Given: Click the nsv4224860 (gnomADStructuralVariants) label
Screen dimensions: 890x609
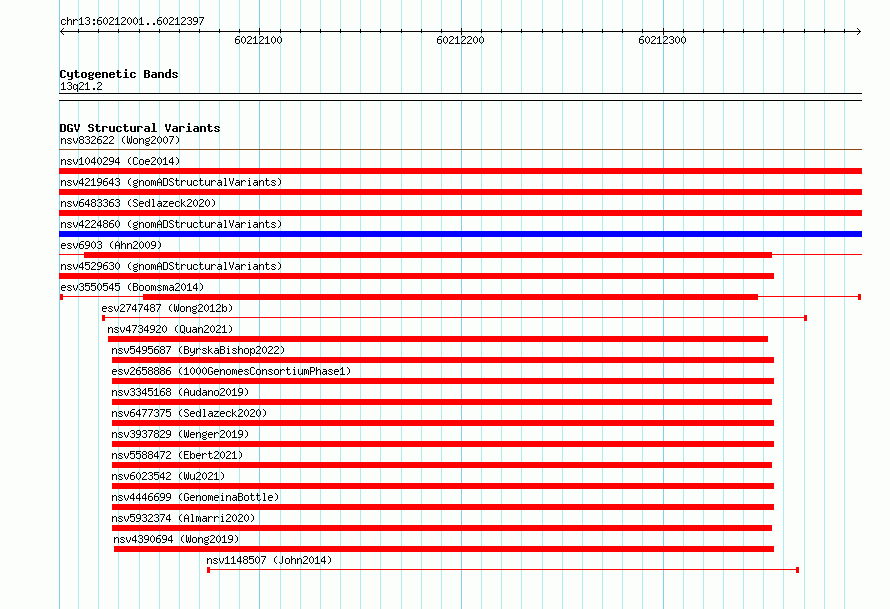Looking at the screenshot, I should coord(171,224).
